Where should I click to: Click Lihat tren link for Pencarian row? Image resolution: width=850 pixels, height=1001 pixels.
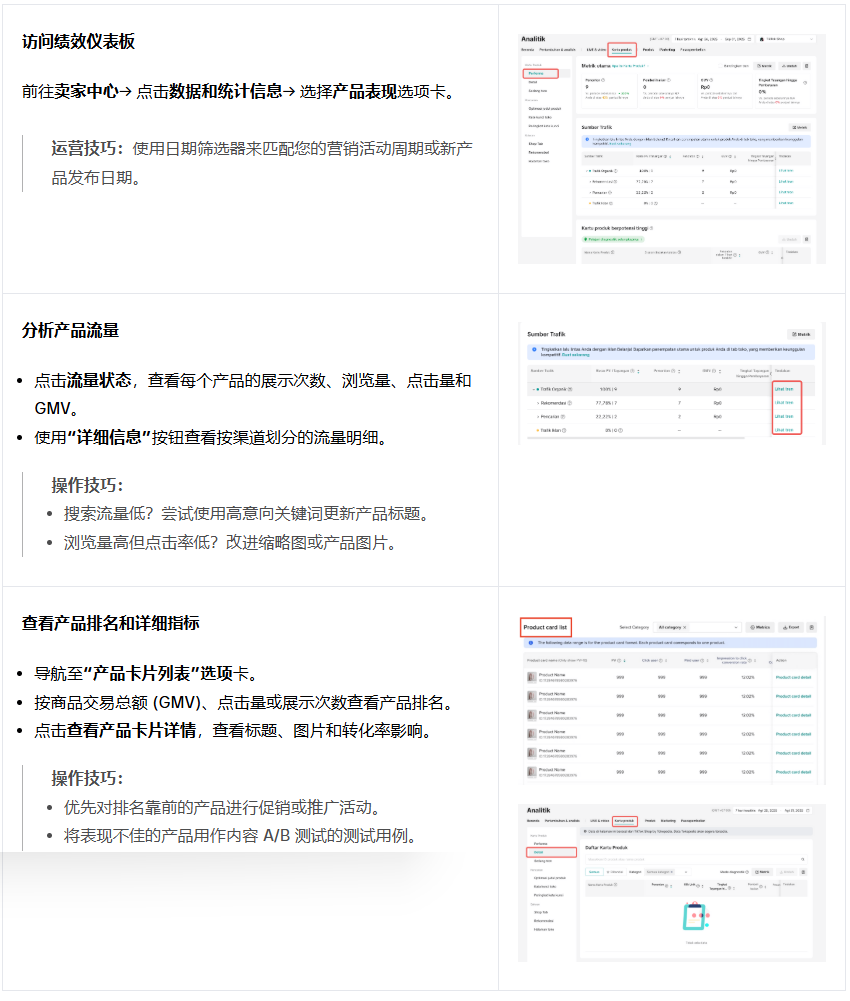[x=785, y=416]
